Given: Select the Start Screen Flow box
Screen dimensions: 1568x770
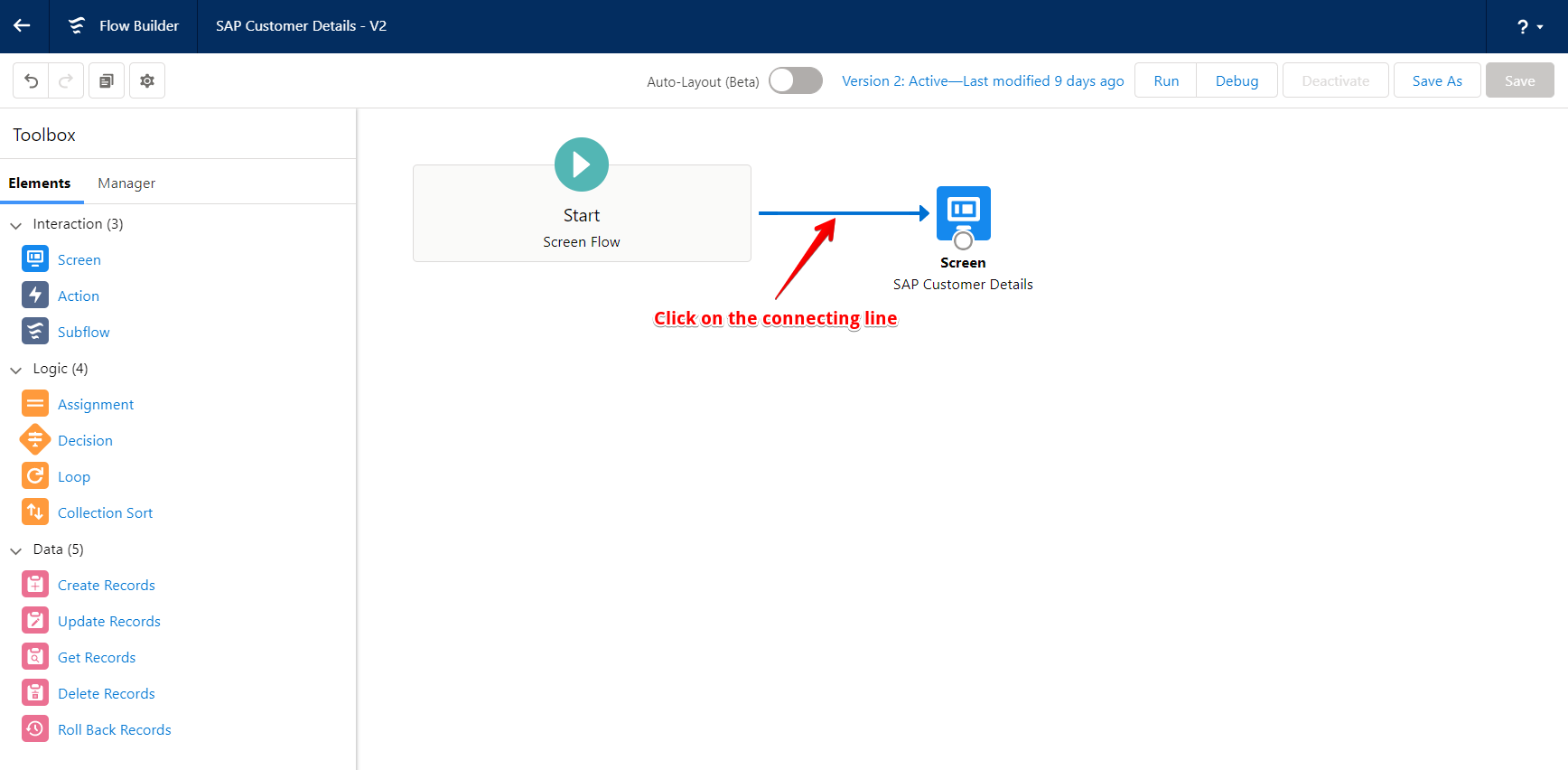Looking at the screenshot, I should click(582, 213).
